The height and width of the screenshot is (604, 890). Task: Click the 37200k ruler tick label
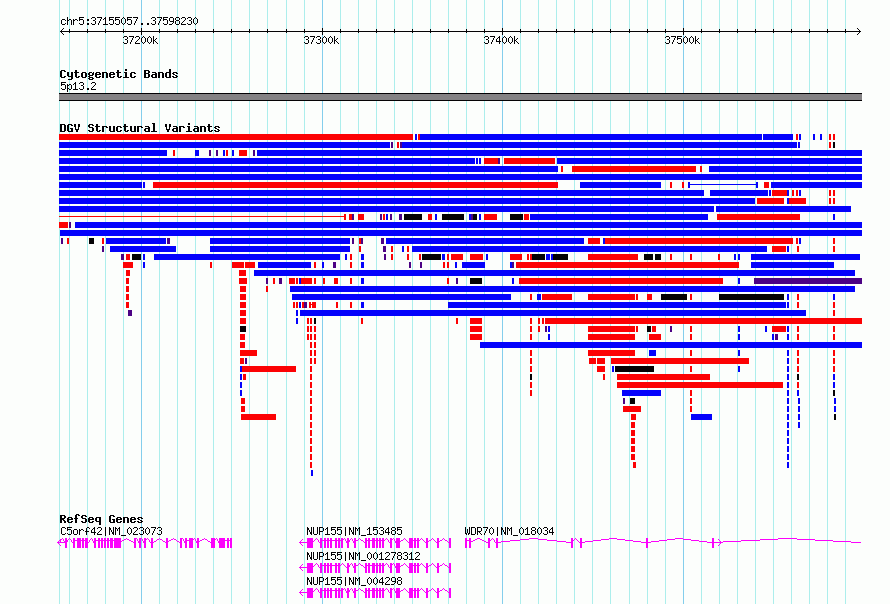140,40
